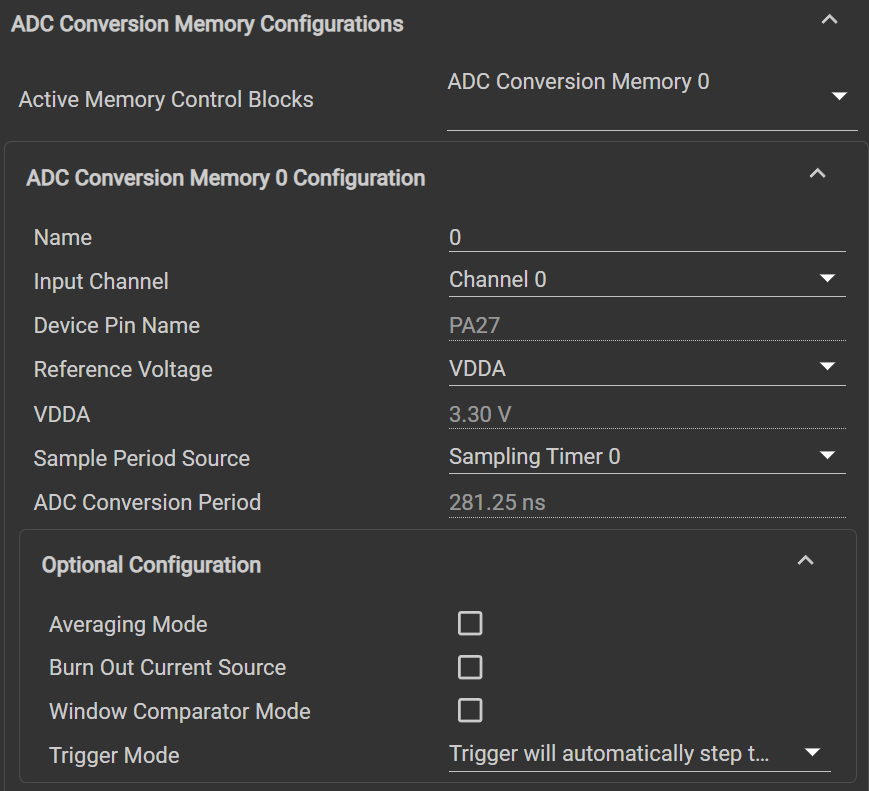This screenshot has height=791, width=869.
Task: Enable the Burn Out Current Source checkbox
Action: (470, 667)
